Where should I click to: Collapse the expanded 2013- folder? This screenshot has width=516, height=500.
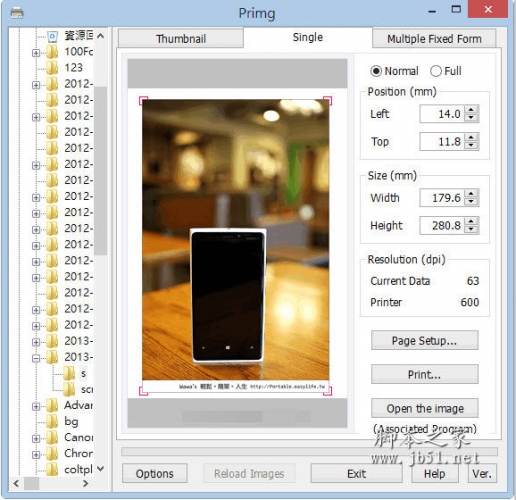point(36,358)
